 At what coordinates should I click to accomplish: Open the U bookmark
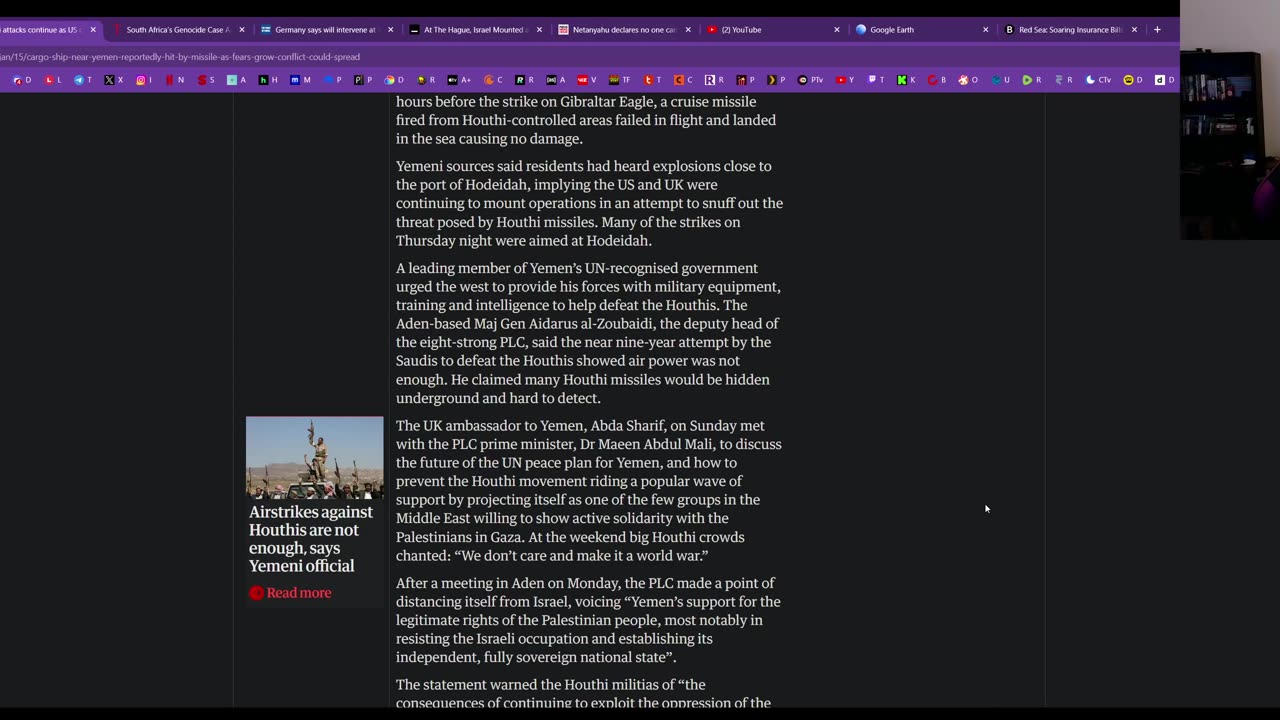(x=1000, y=80)
